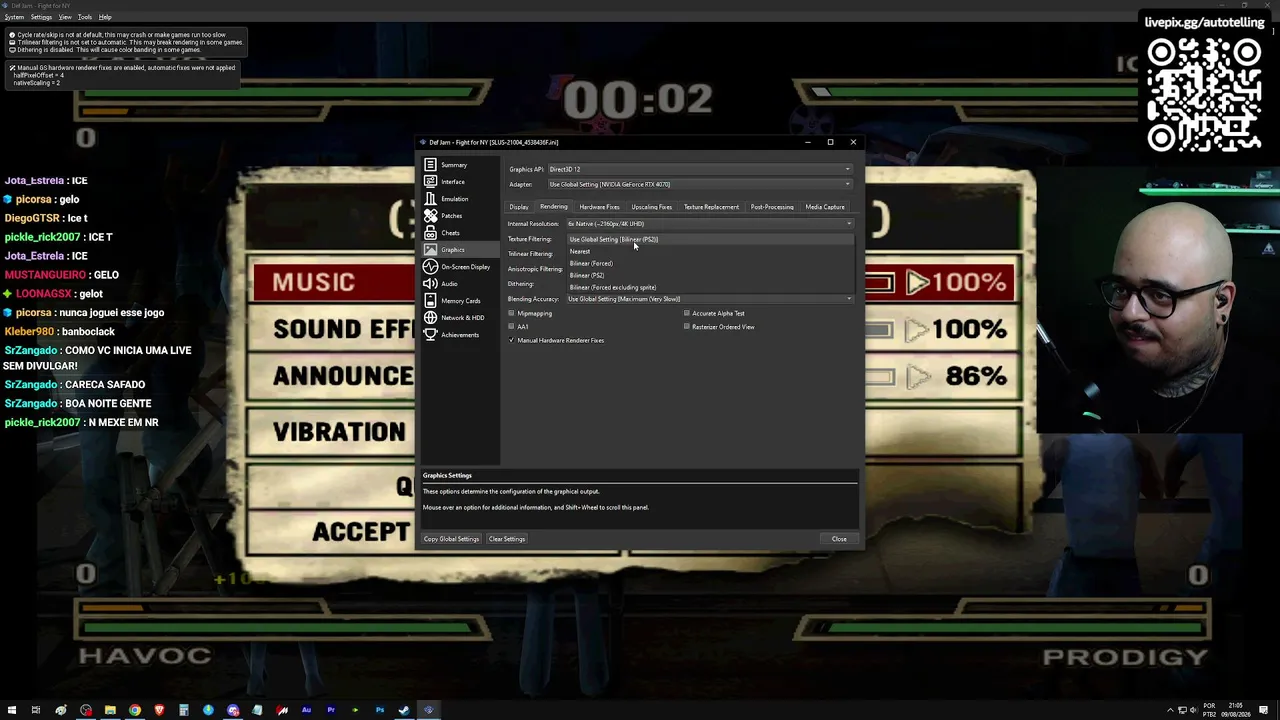
Task: Open the Windows Start menu
Action: (12, 710)
